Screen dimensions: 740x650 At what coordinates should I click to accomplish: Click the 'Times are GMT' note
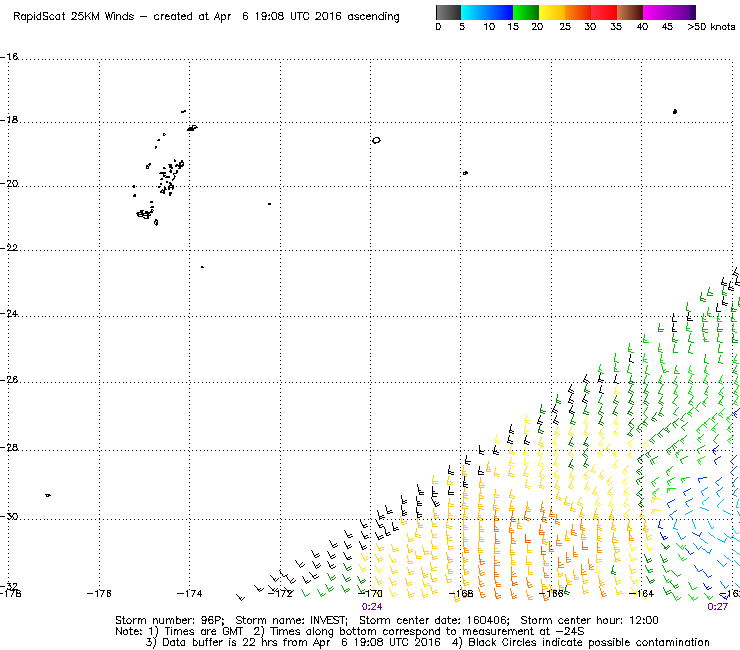tap(203, 631)
